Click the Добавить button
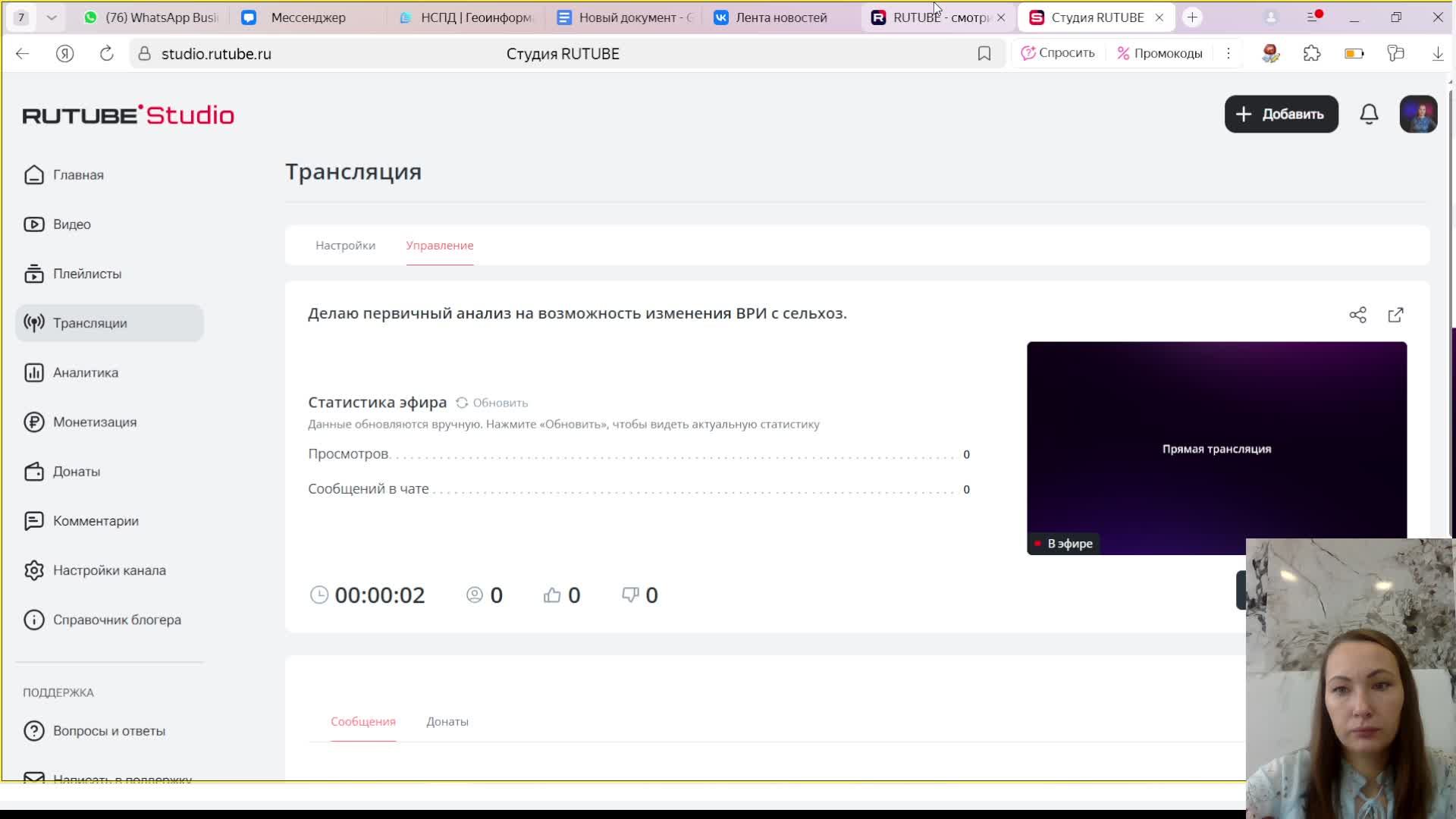This screenshot has height=819, width=1456. click(1281, 115)
